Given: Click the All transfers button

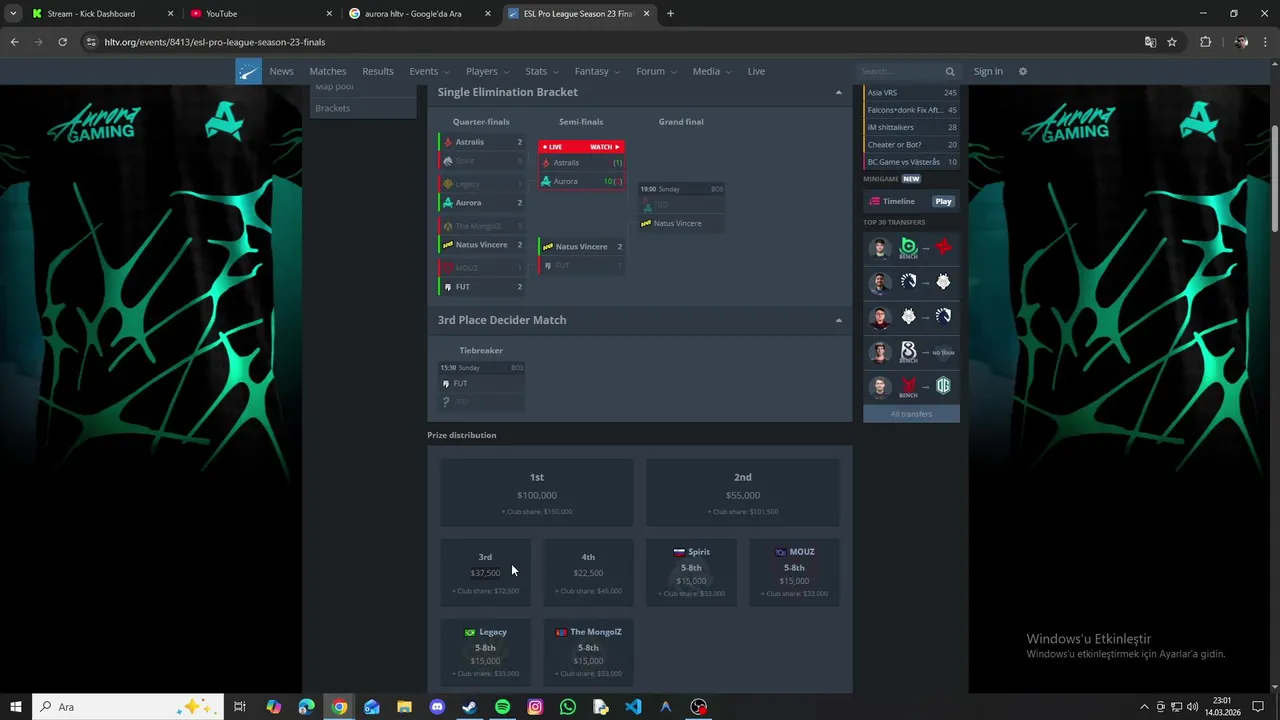Looking at the screenshot, I should (911, 414).
